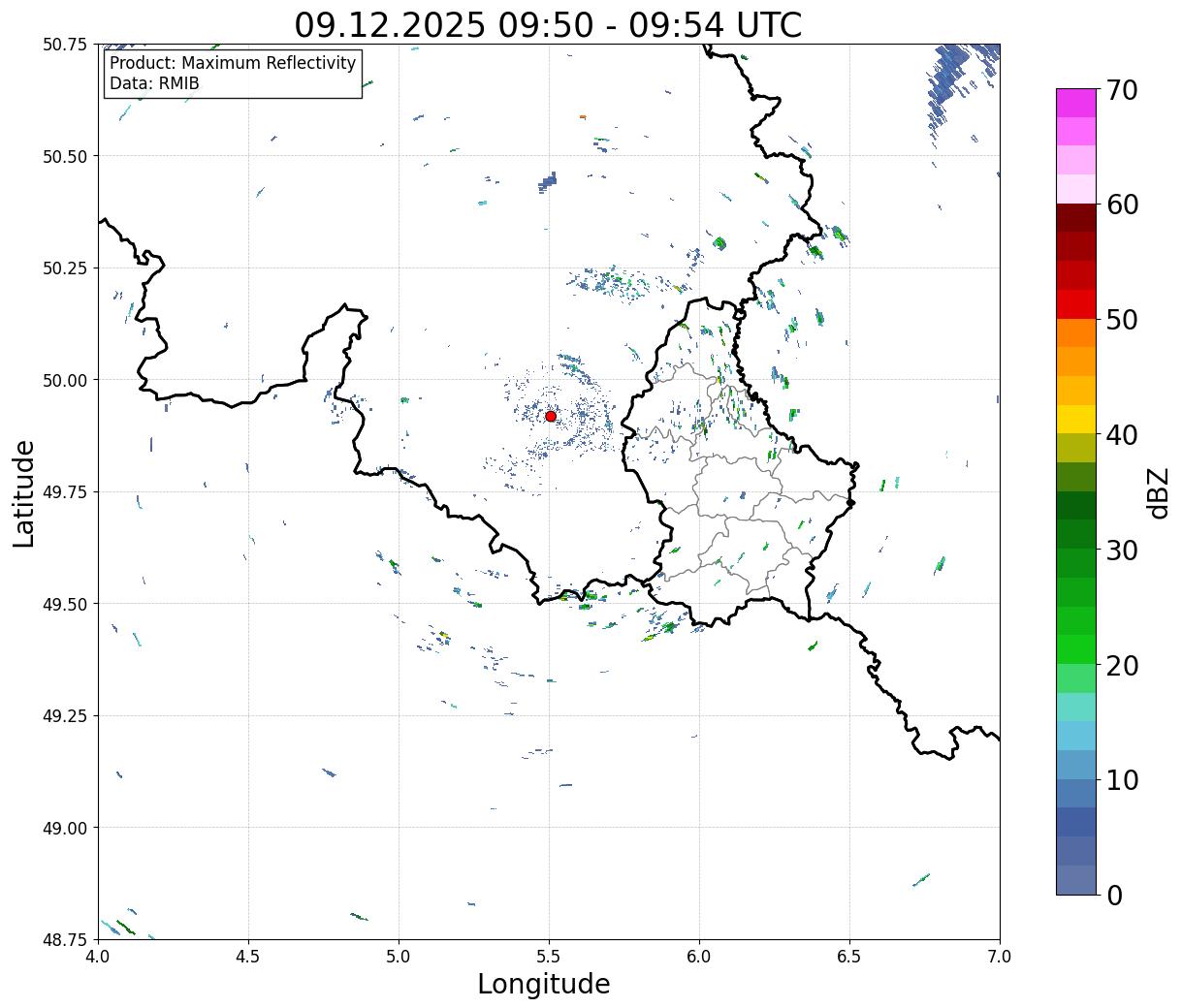The width and height of the screenshot is (1182, 1008).
Task: Click the colorbar tick label 0
Action: coord(1114,895)
